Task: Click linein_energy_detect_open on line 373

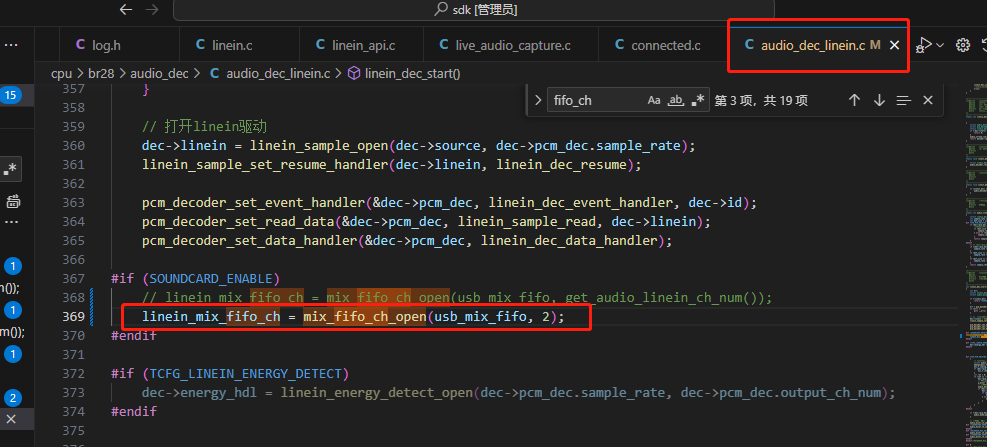Action: pos(376,393)
